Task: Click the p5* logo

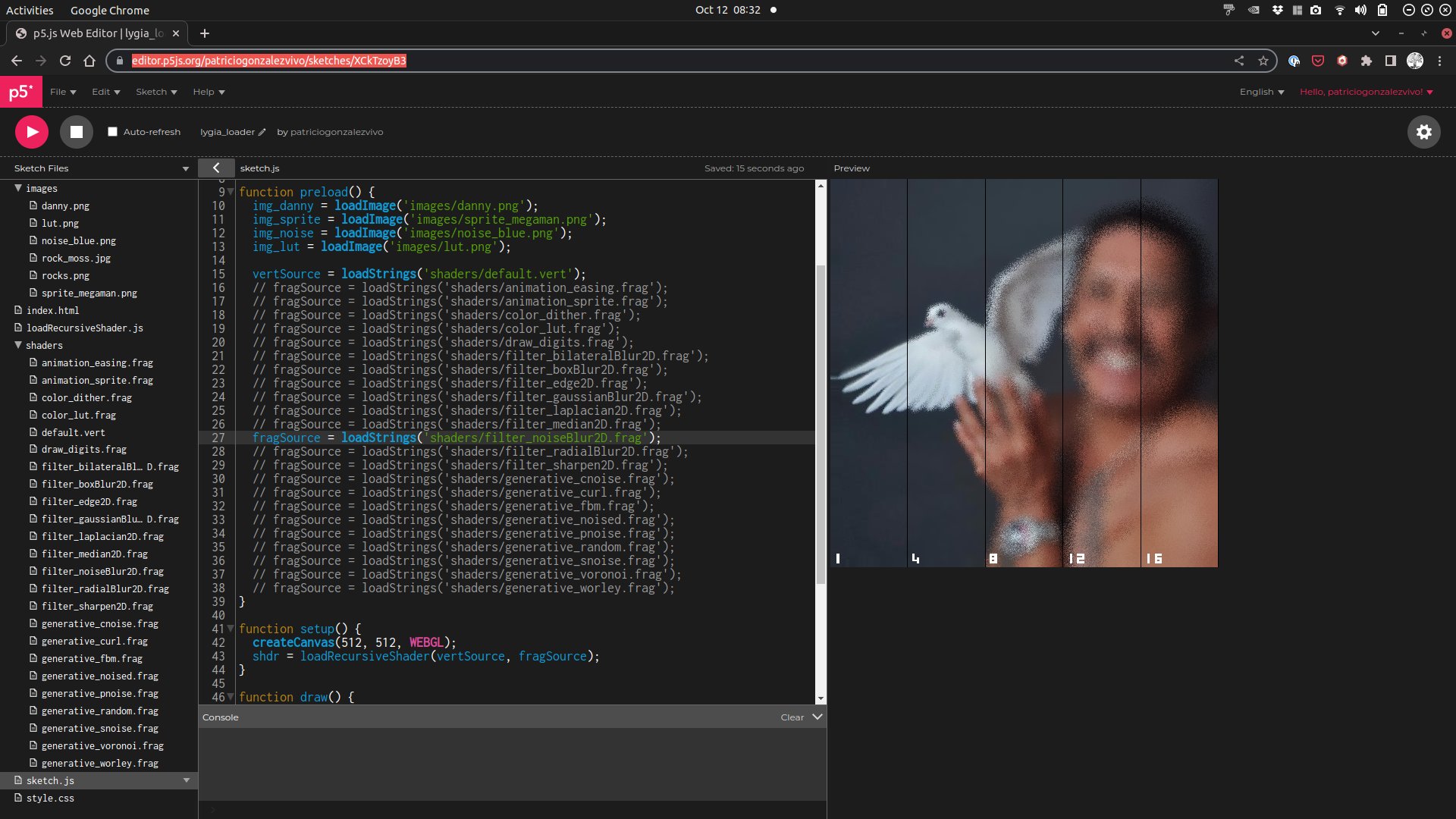Action: tap(20, 92)
